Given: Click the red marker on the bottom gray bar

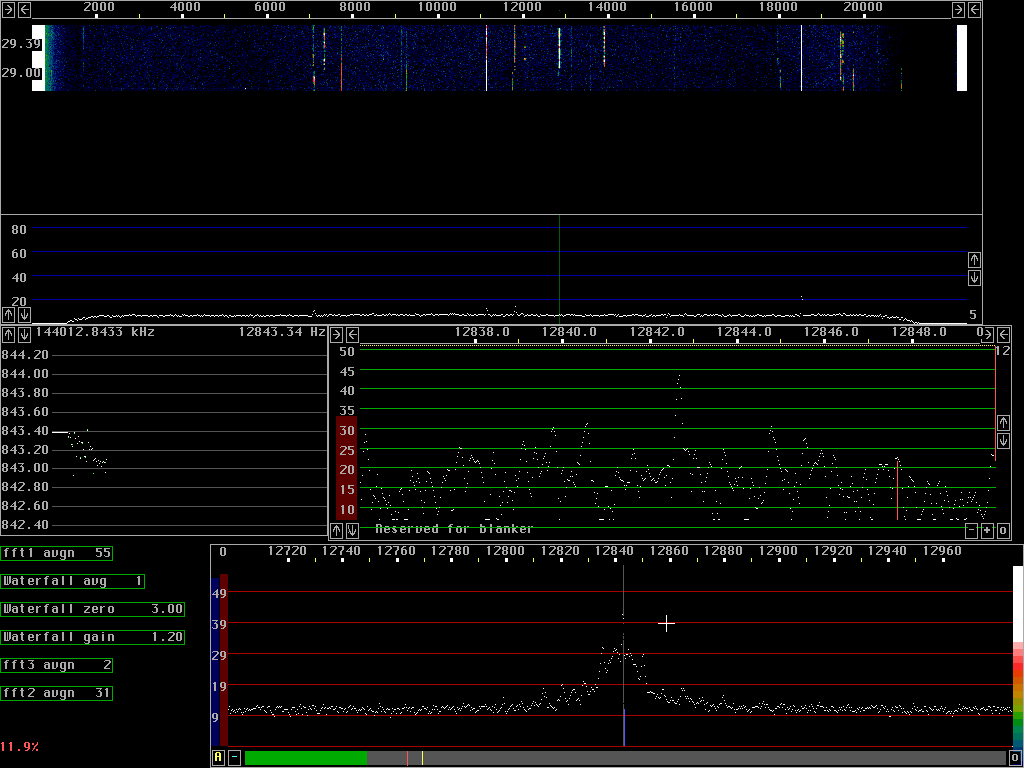Looking at the screenshot, I should pos(407,758).
